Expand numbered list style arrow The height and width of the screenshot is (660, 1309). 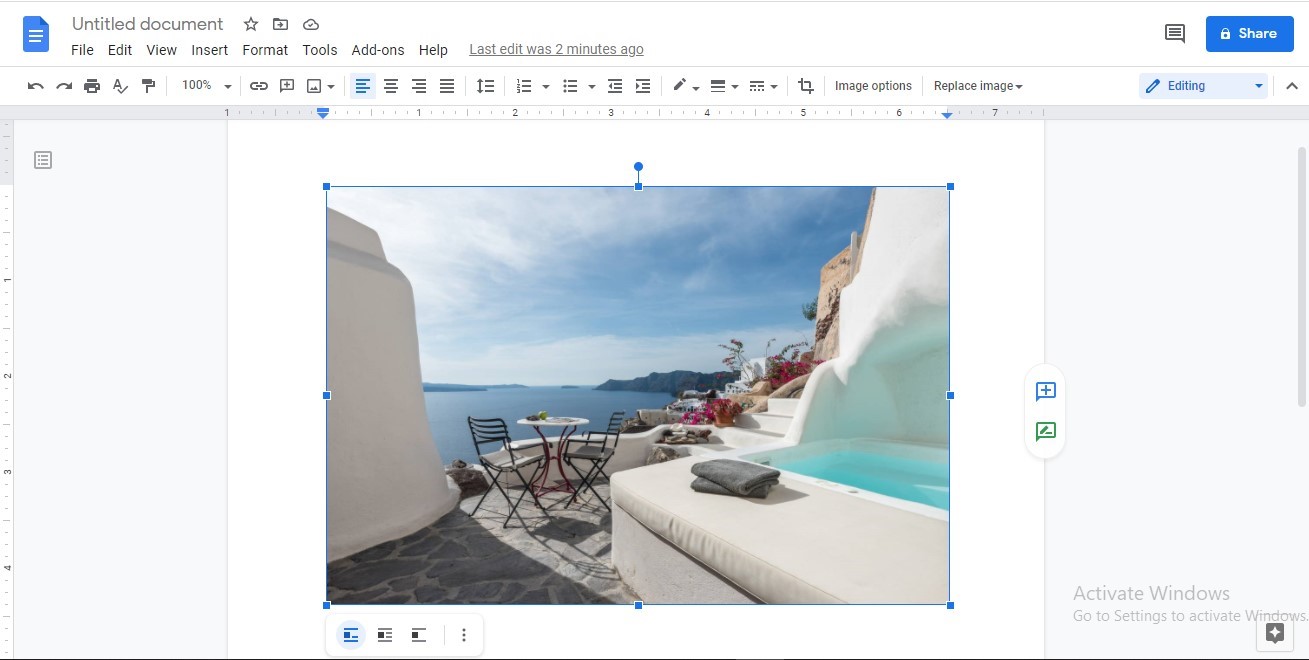tap(545, 87)
